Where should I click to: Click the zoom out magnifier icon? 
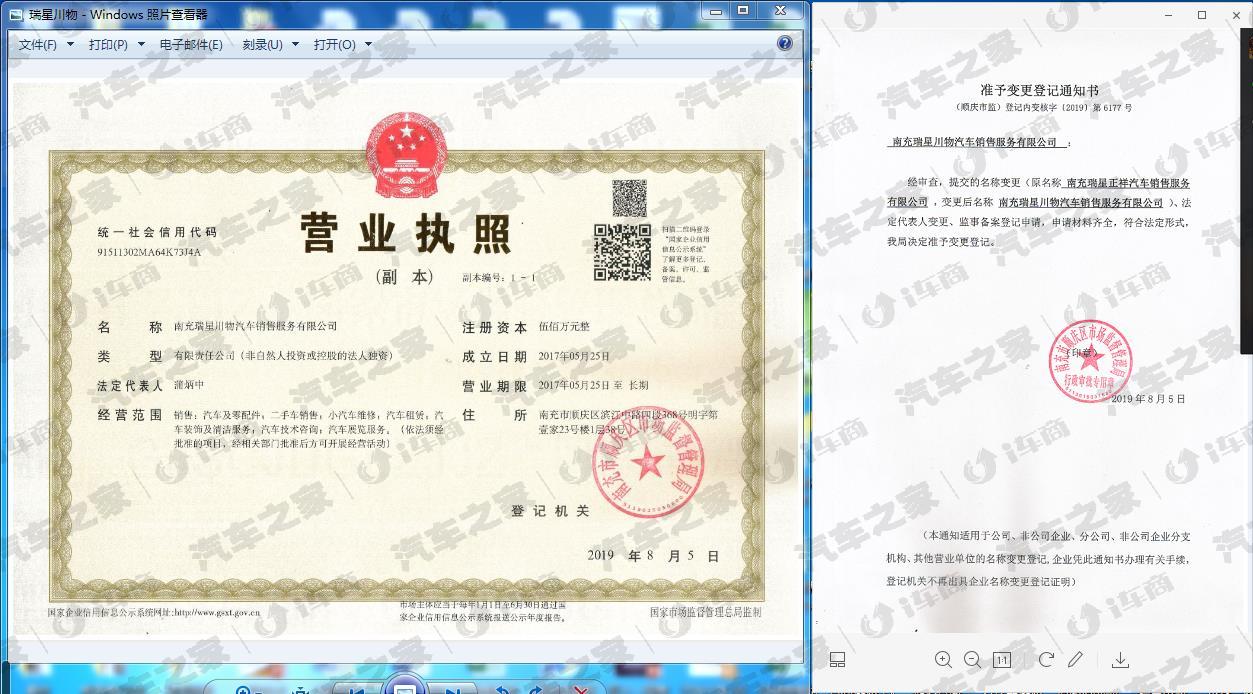pos(972,659)
